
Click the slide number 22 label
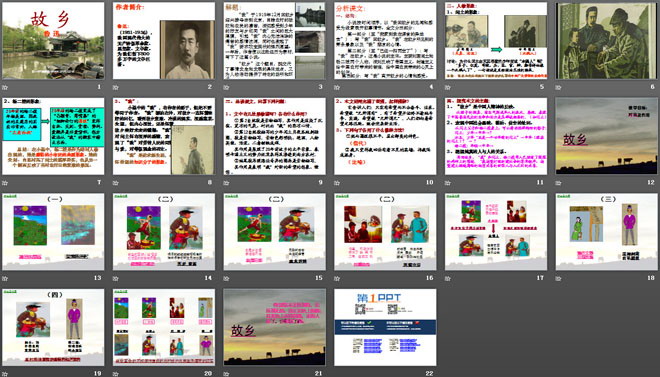[429, 373]
